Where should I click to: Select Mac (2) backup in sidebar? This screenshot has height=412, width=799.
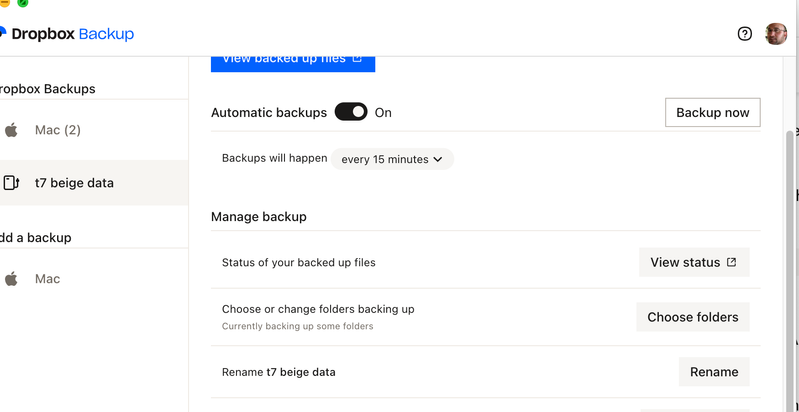tap(58, 130)
